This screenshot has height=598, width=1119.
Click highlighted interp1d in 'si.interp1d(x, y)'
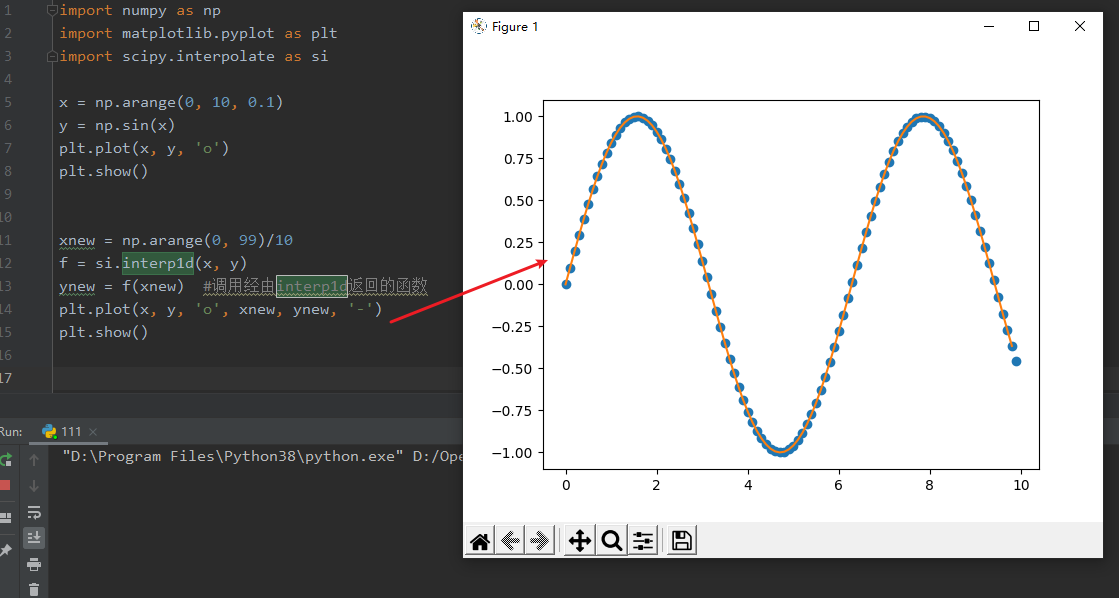click(158, 263)
